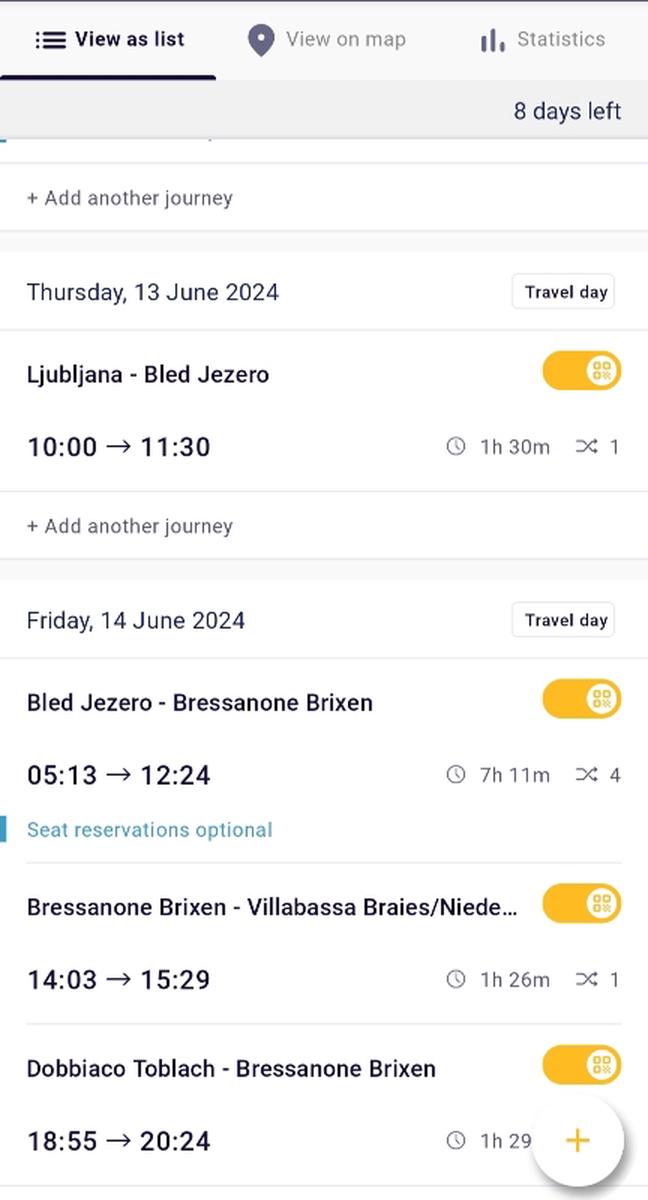The image size is (648, 1200).
Task: Click Travel day badge for Friday 14 June
Action: (x=564, y=620)
